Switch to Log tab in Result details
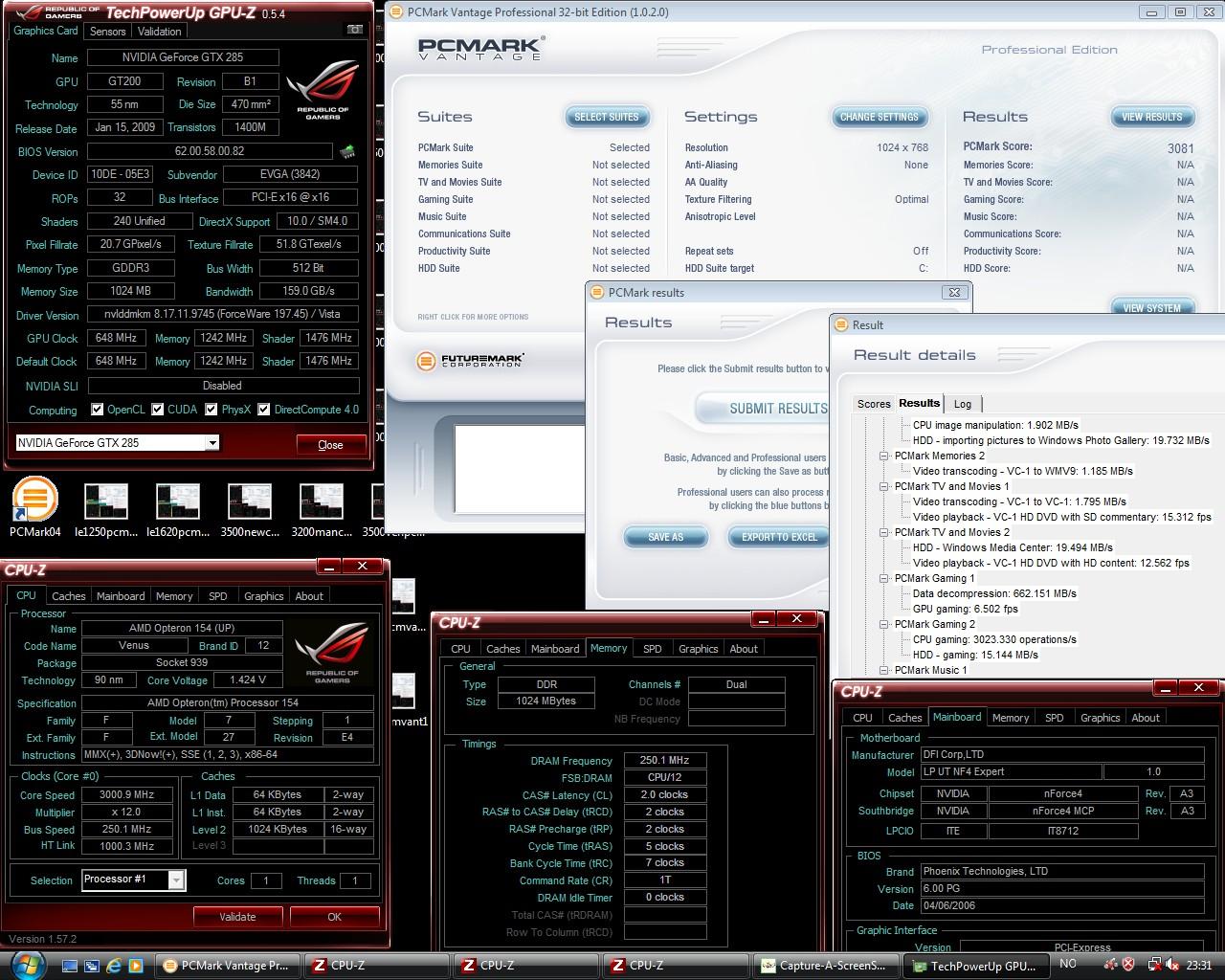 coord(963,404)
